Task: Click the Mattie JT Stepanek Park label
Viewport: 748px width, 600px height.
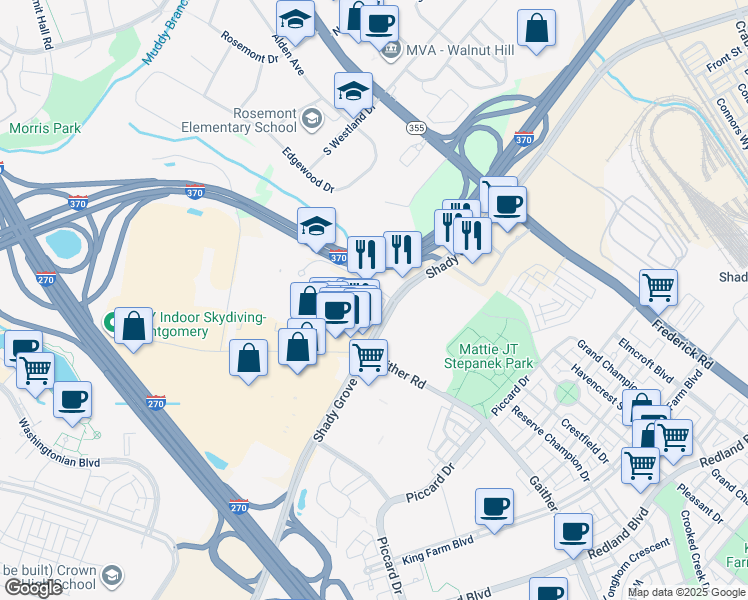Action: point(488,356)
